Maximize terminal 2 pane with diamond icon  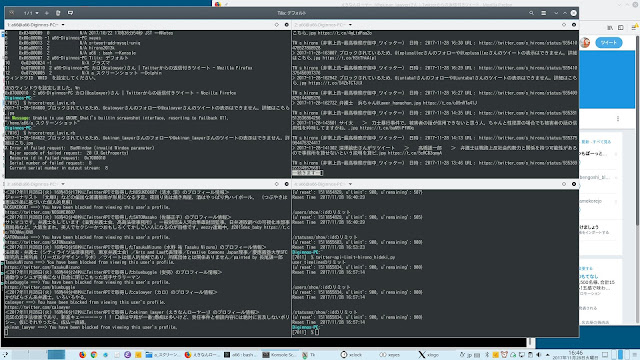click(x=564, y=25)
